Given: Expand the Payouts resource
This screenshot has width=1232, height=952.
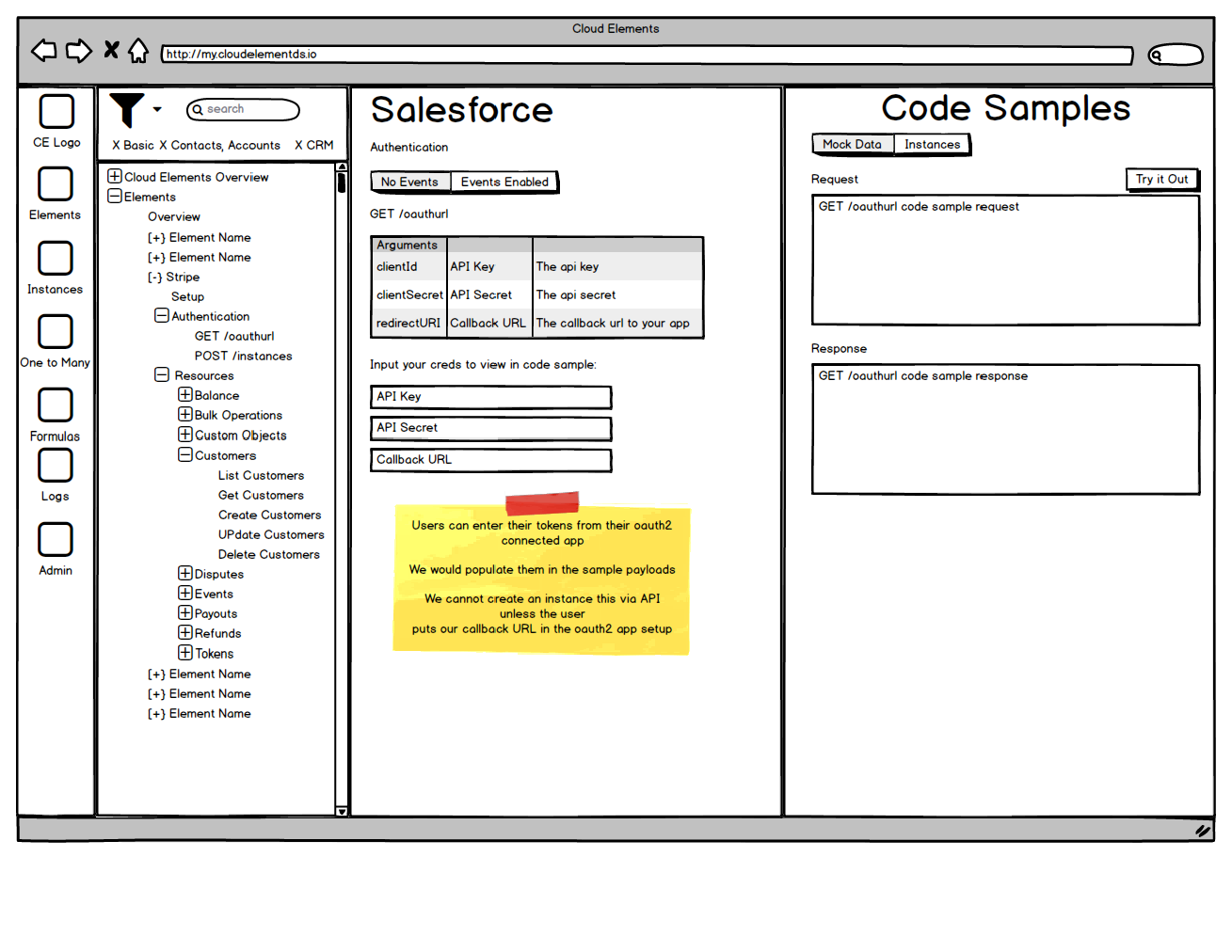Looking at the screenshot, I should (185, 612).
